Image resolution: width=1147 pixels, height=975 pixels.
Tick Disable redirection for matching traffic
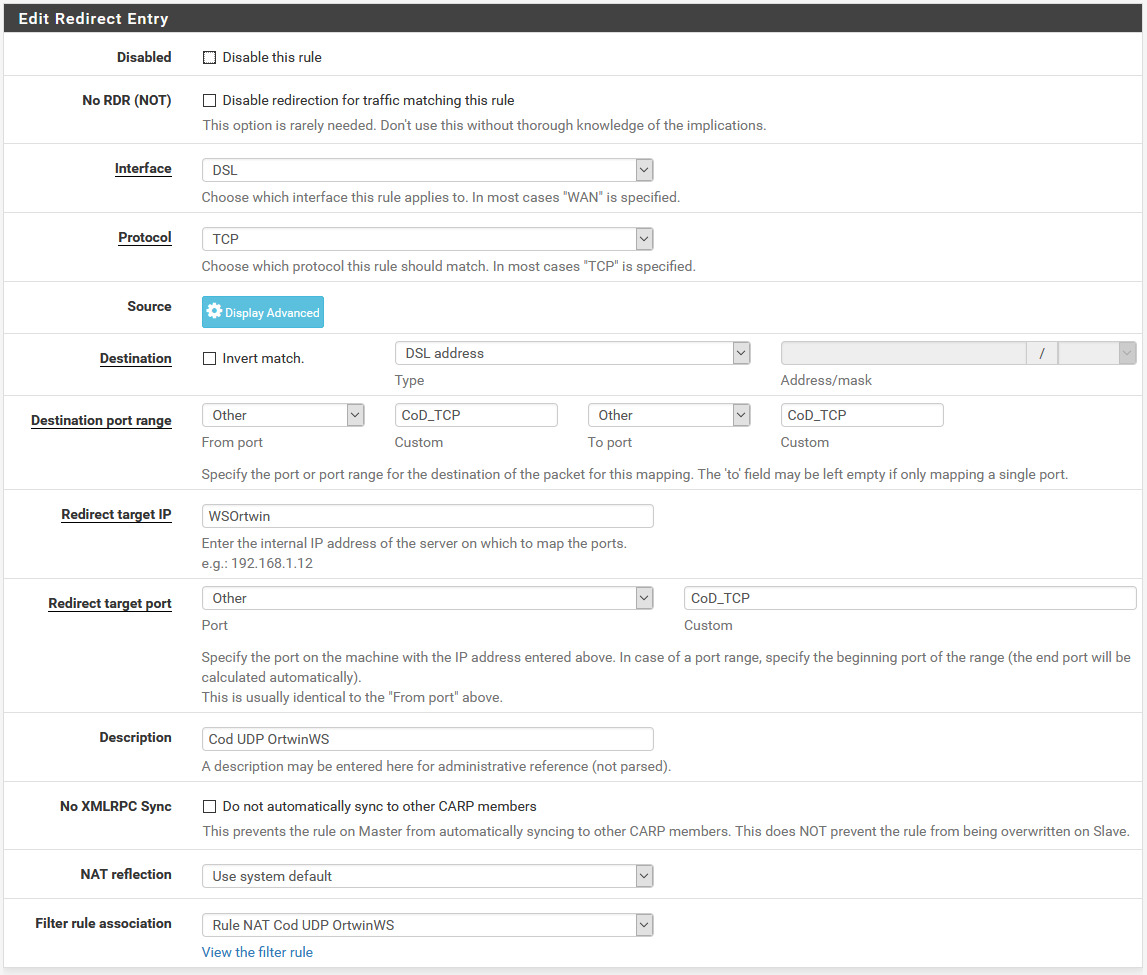pos(210,101)
